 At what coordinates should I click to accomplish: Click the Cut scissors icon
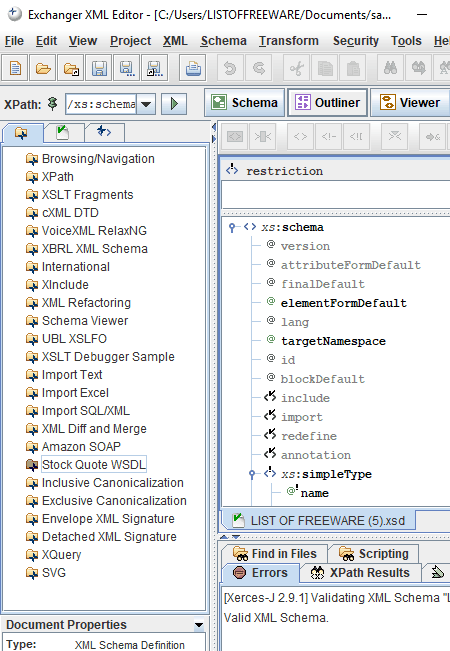coord(296,68)
